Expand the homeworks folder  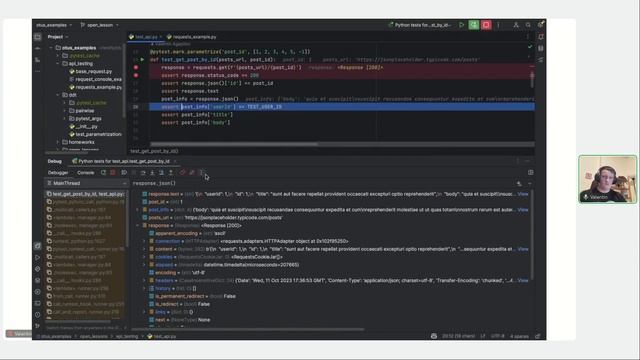tap(58, 142)
